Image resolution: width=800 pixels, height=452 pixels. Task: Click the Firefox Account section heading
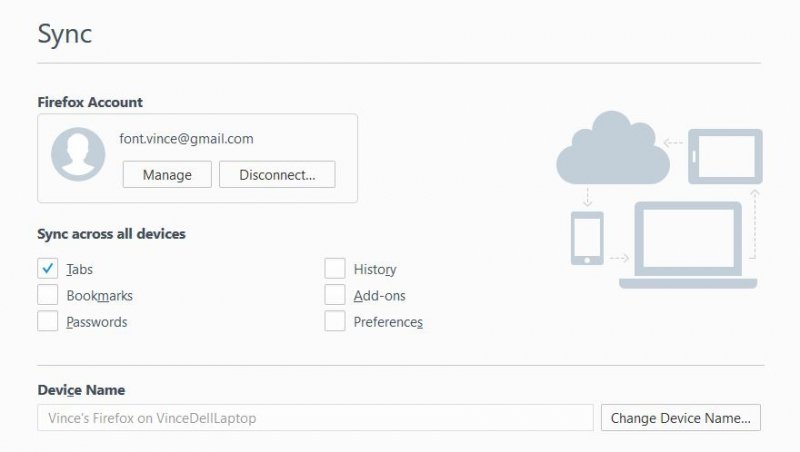point(90,102)
